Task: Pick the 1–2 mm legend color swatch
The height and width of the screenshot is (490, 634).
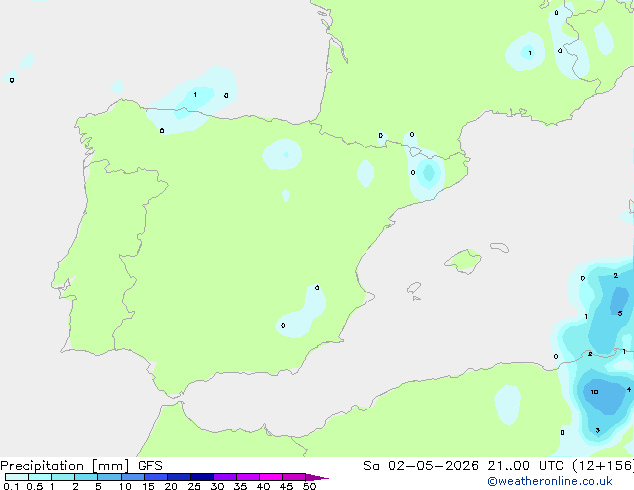Action: [x=63, y=477]
